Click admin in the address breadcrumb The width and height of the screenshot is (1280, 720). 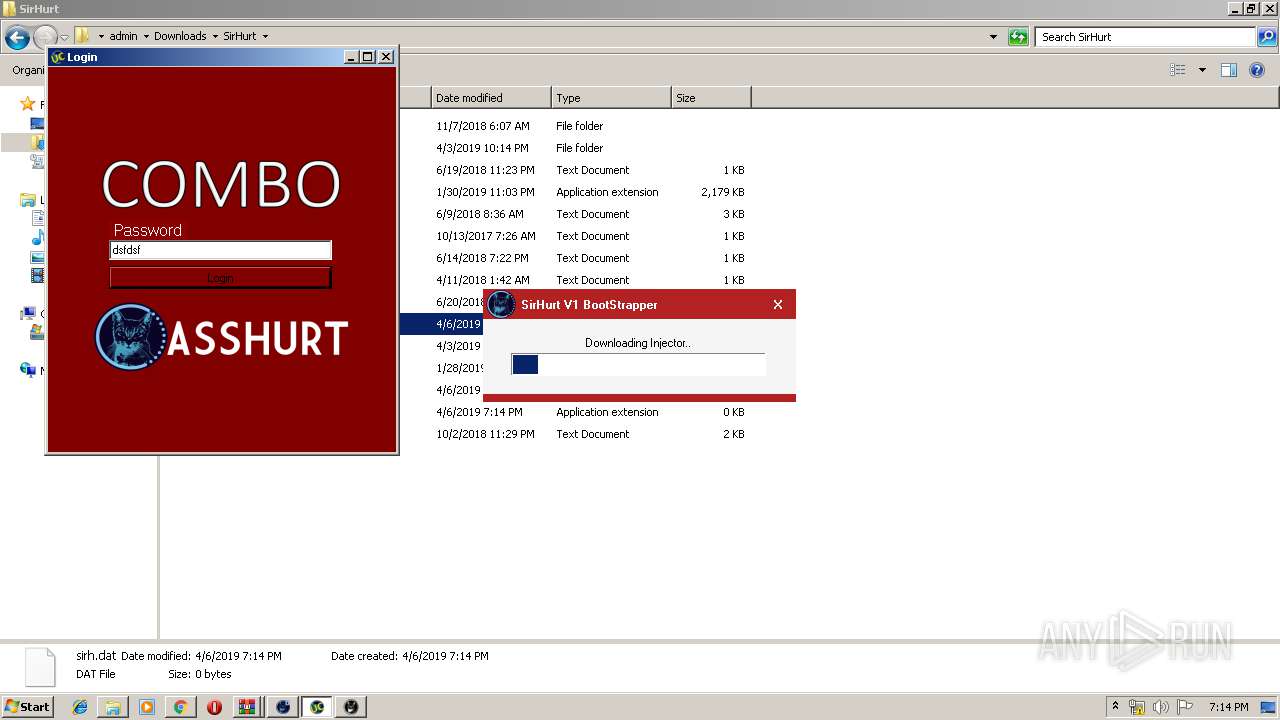pos(123,36)
